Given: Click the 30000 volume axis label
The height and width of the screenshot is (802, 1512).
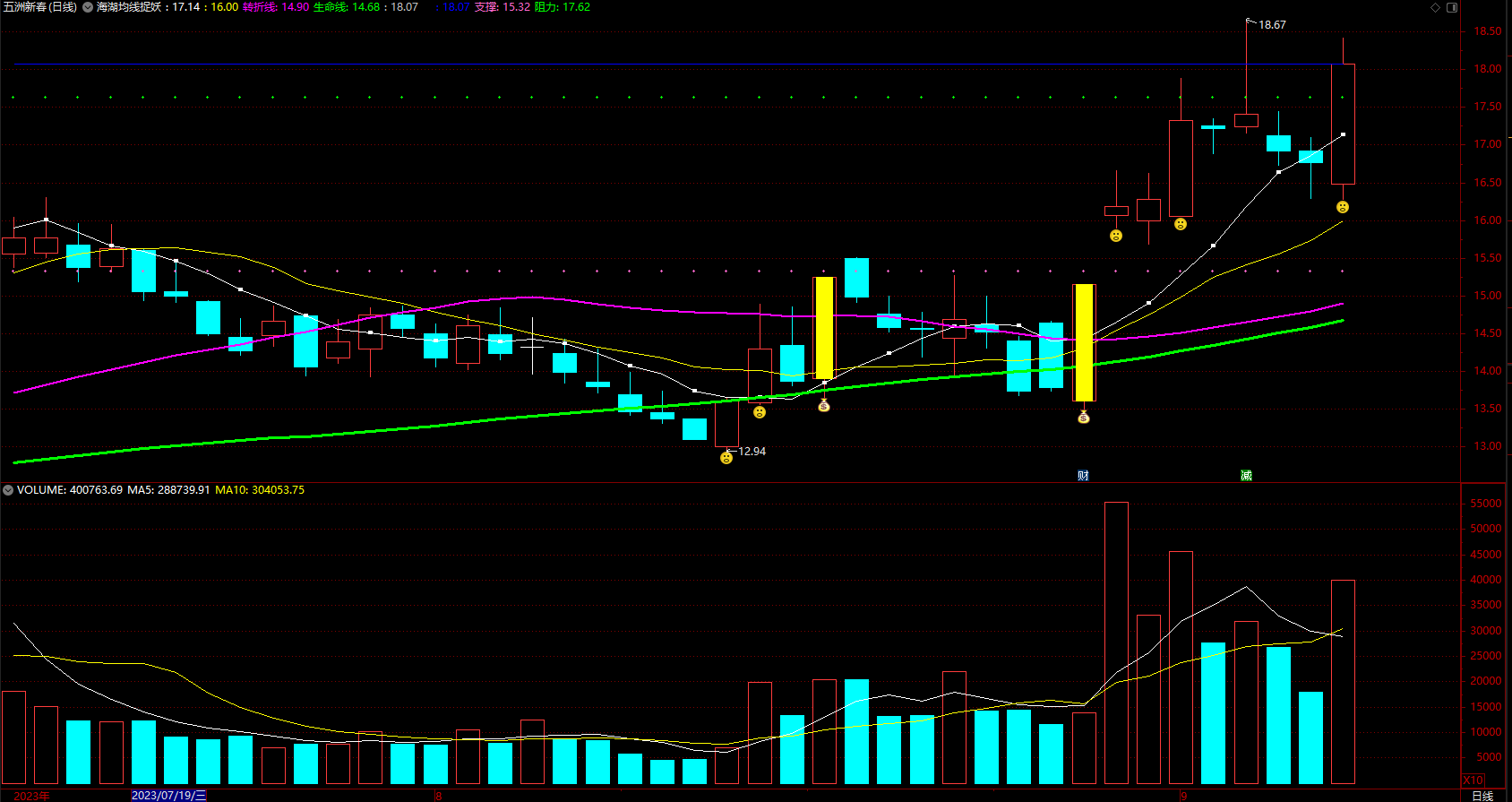Looking at the screenshot, I should pos(1486,631).
